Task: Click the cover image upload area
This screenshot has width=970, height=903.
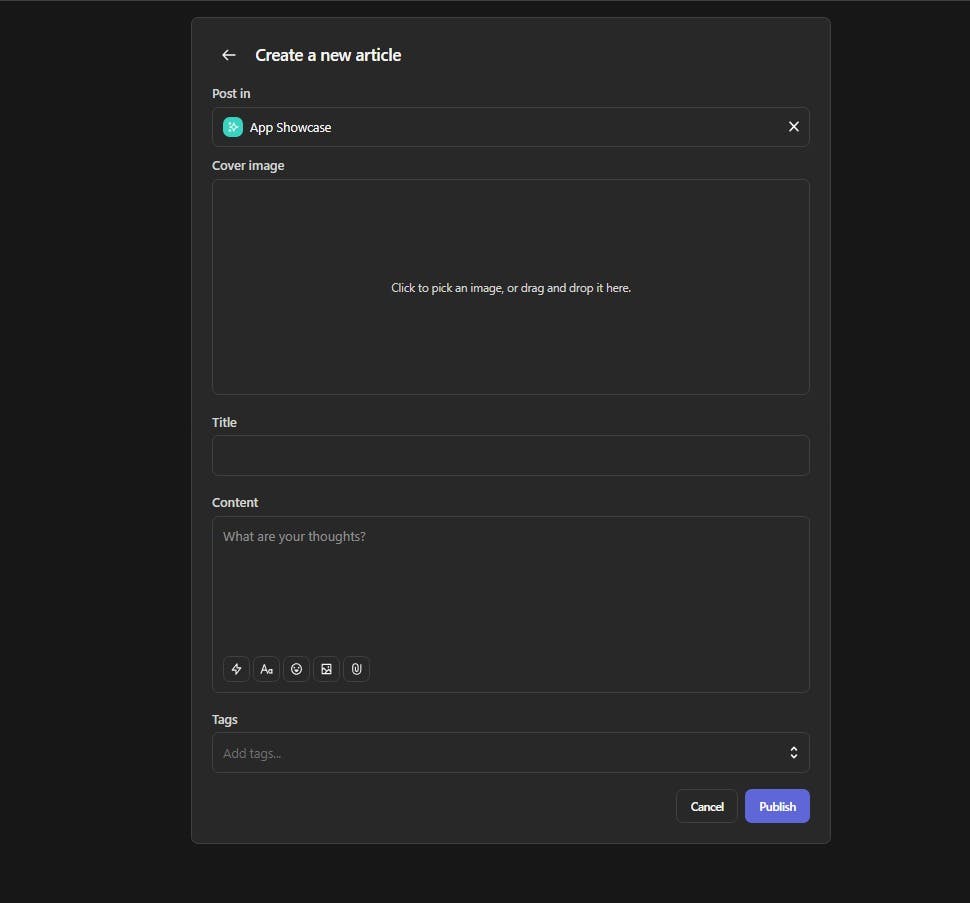Action: pos(510,287)
